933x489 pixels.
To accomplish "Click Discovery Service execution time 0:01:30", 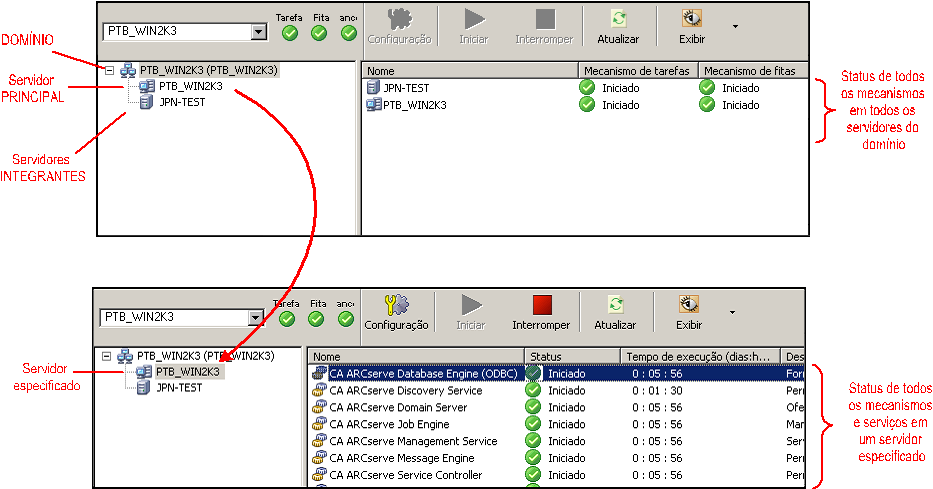I will coord(657,391).
